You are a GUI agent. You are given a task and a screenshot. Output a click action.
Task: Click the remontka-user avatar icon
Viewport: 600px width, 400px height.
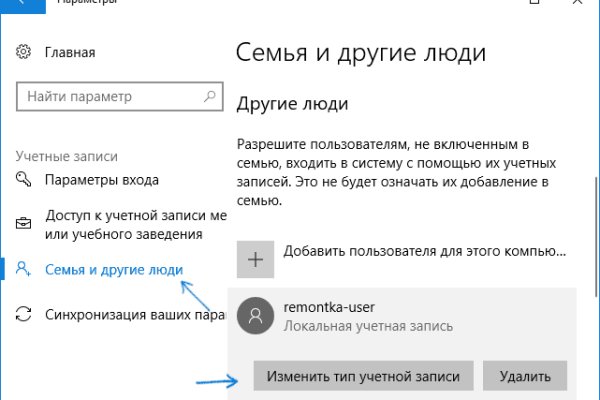pos(256,316)
